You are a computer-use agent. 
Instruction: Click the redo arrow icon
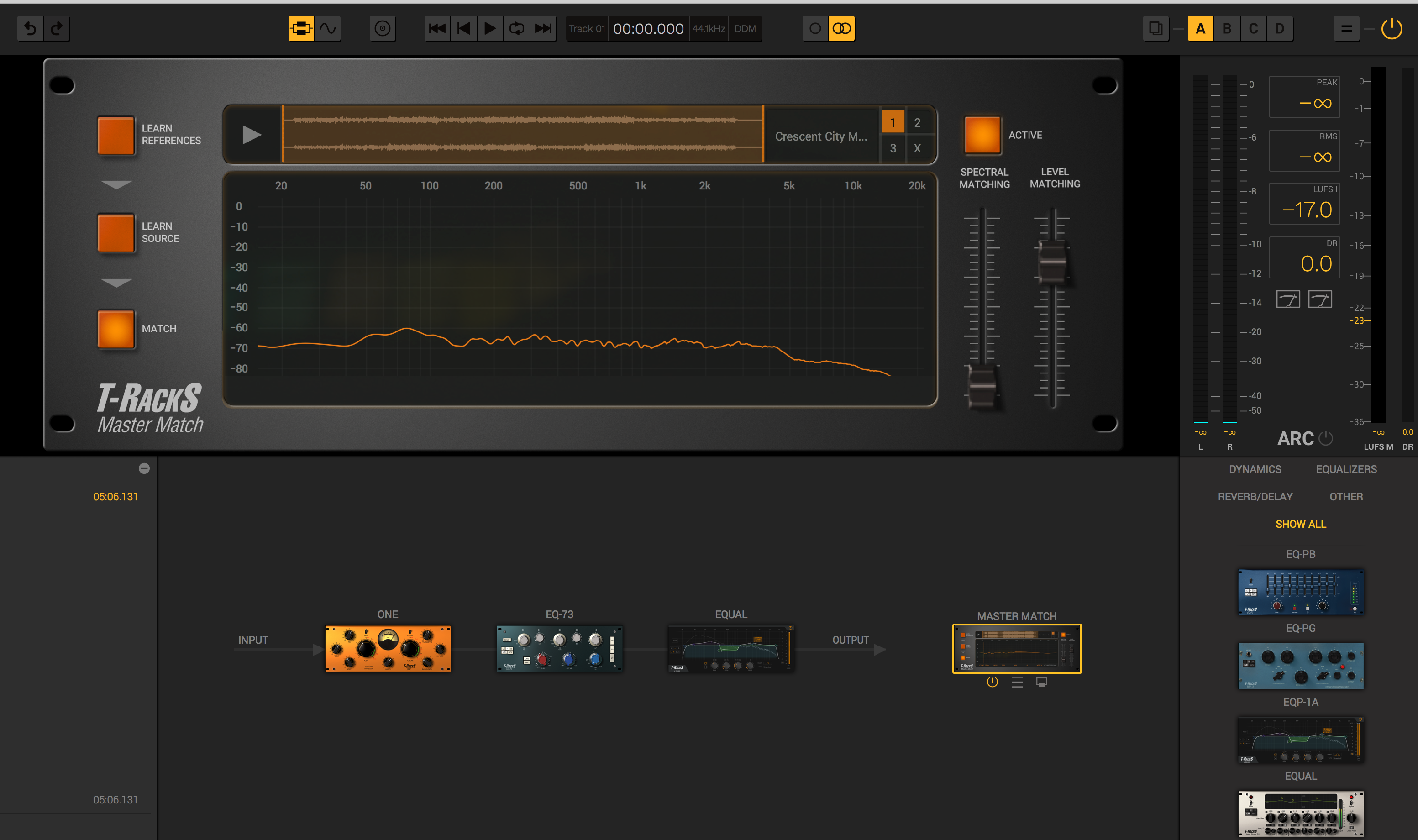point(57,28)
